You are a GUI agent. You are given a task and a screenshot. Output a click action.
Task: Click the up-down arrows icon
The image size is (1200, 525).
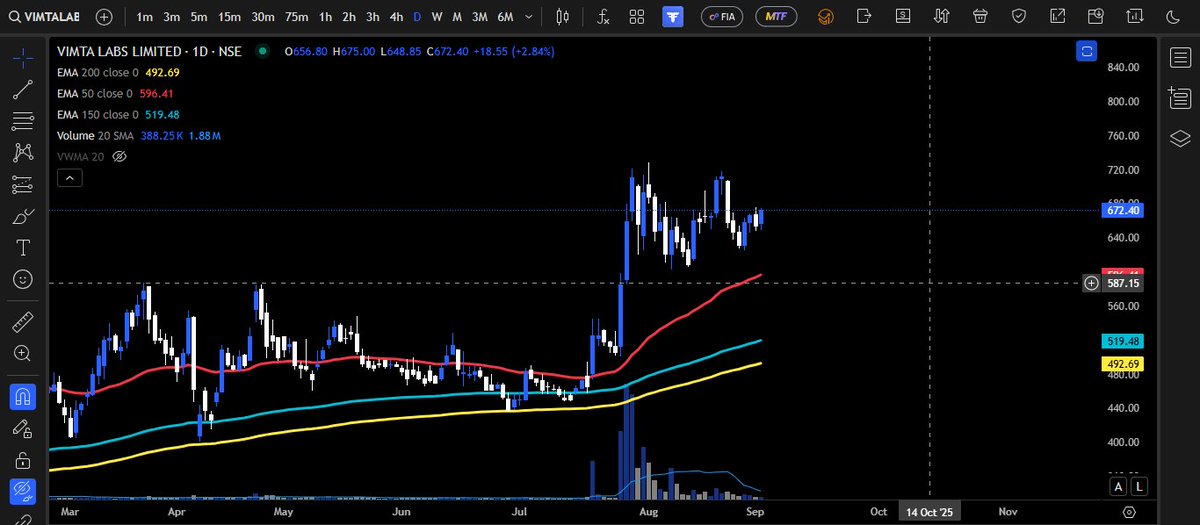[942, 17]
